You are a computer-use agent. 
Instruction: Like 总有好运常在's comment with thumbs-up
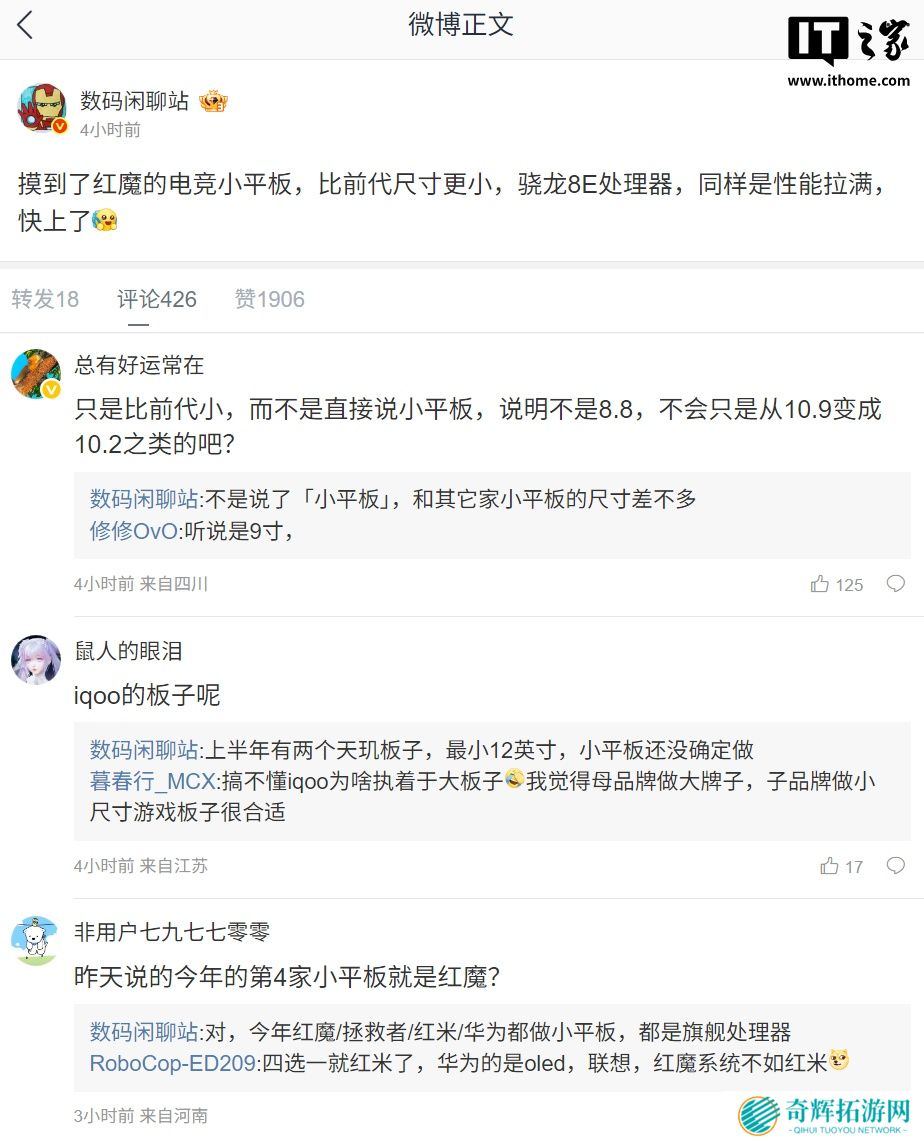(821, 584)
